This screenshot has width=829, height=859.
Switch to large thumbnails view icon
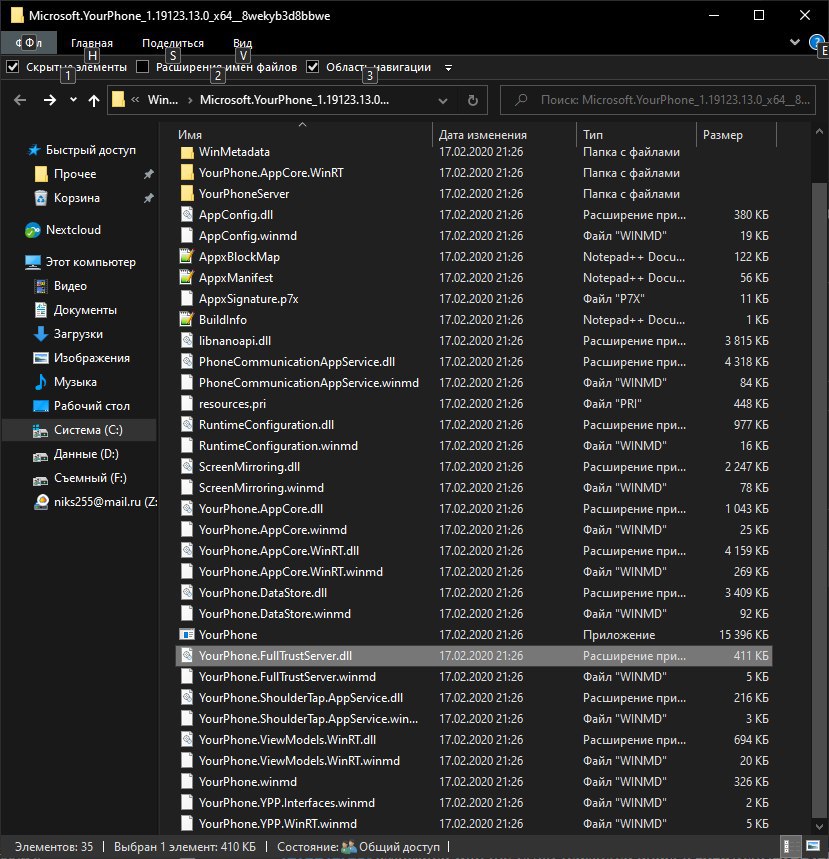click(813, 846)
